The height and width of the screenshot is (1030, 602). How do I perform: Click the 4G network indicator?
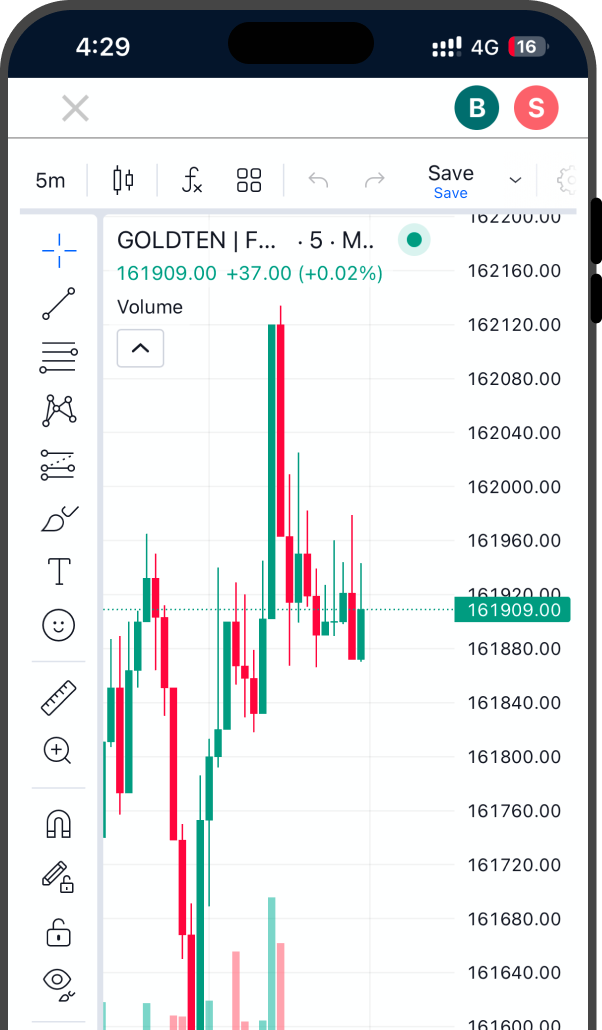point(484,47)
